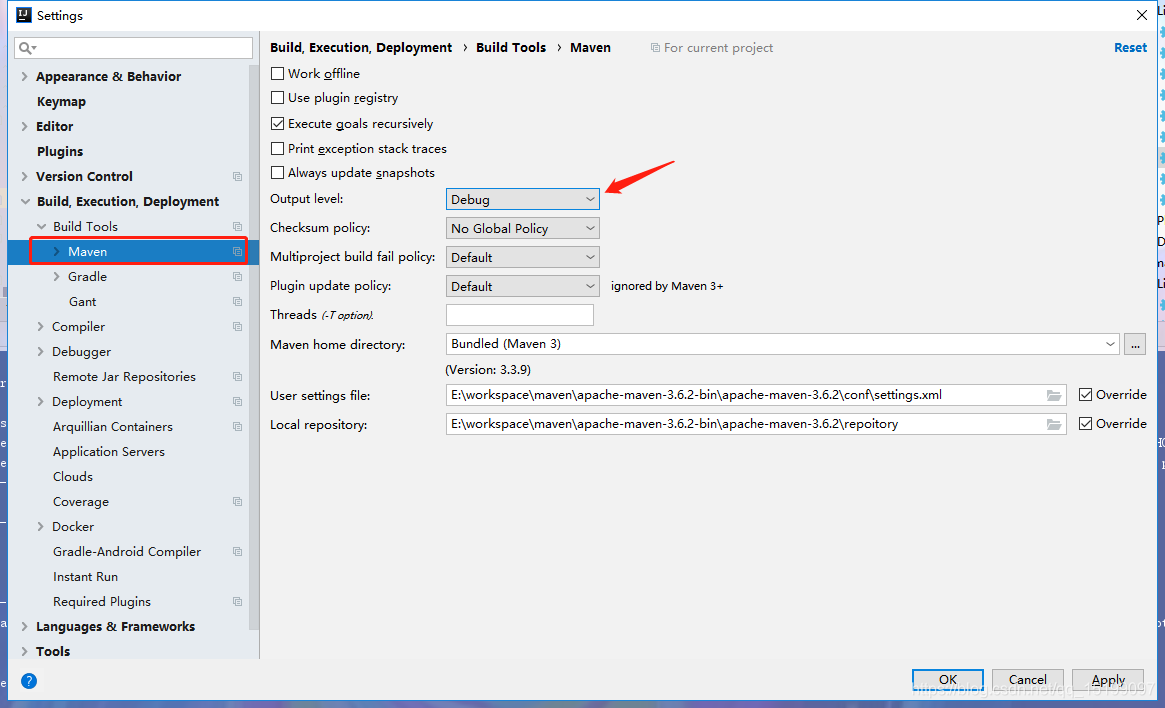Expand Appearance & Behavior section
This screenshot has width=1165, height=708.
(25, 77)
